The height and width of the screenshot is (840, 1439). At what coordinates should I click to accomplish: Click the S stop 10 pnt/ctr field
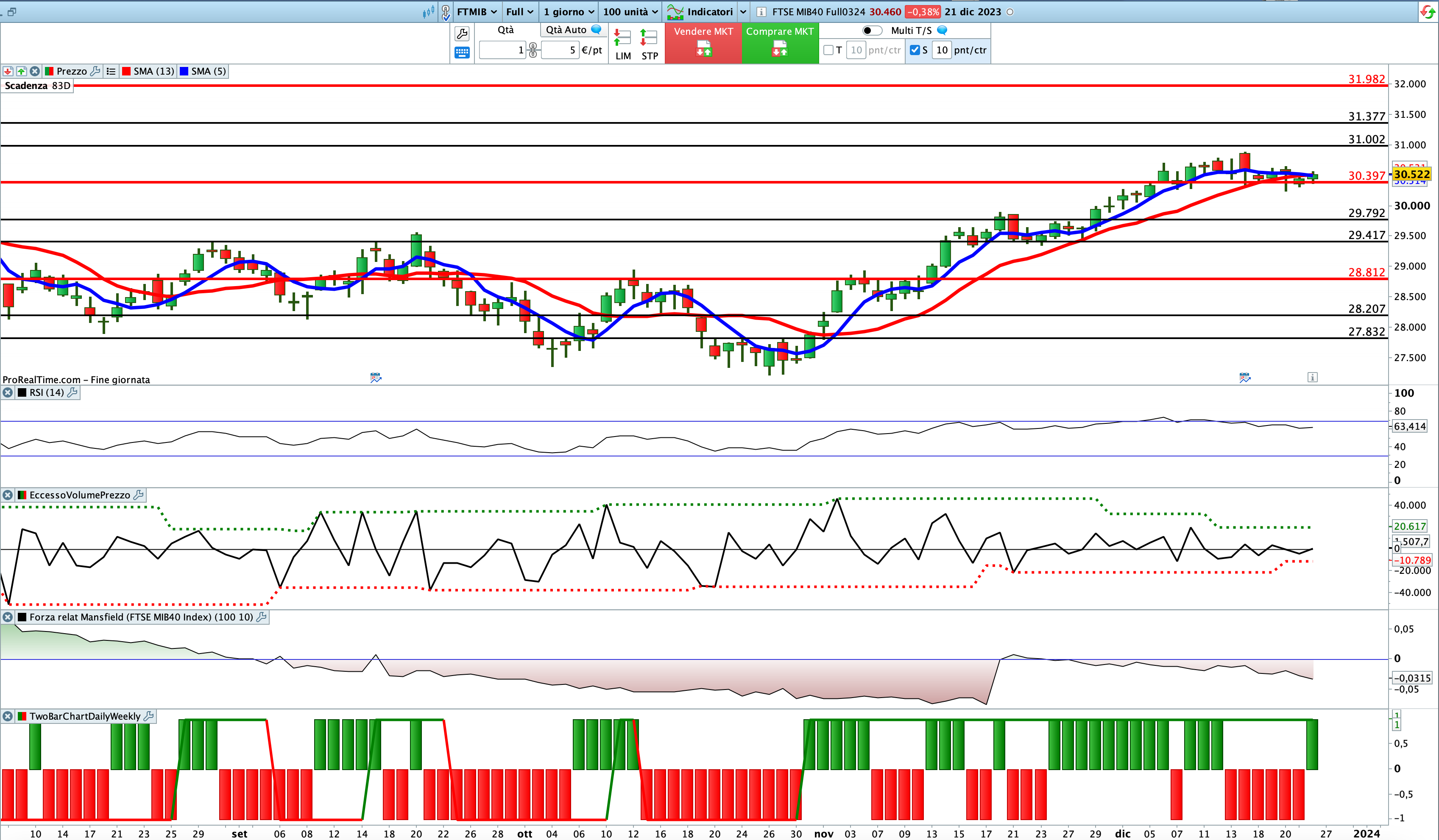click(x=942, y=50)
